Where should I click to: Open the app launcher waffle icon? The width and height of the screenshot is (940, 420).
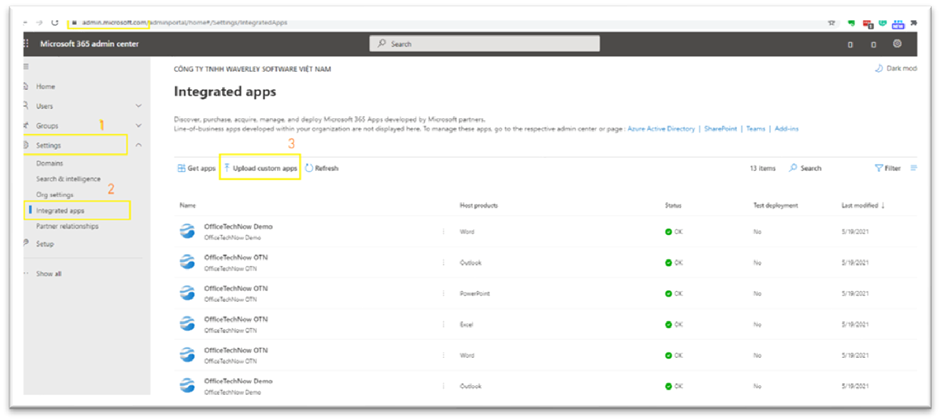[26, 44]
